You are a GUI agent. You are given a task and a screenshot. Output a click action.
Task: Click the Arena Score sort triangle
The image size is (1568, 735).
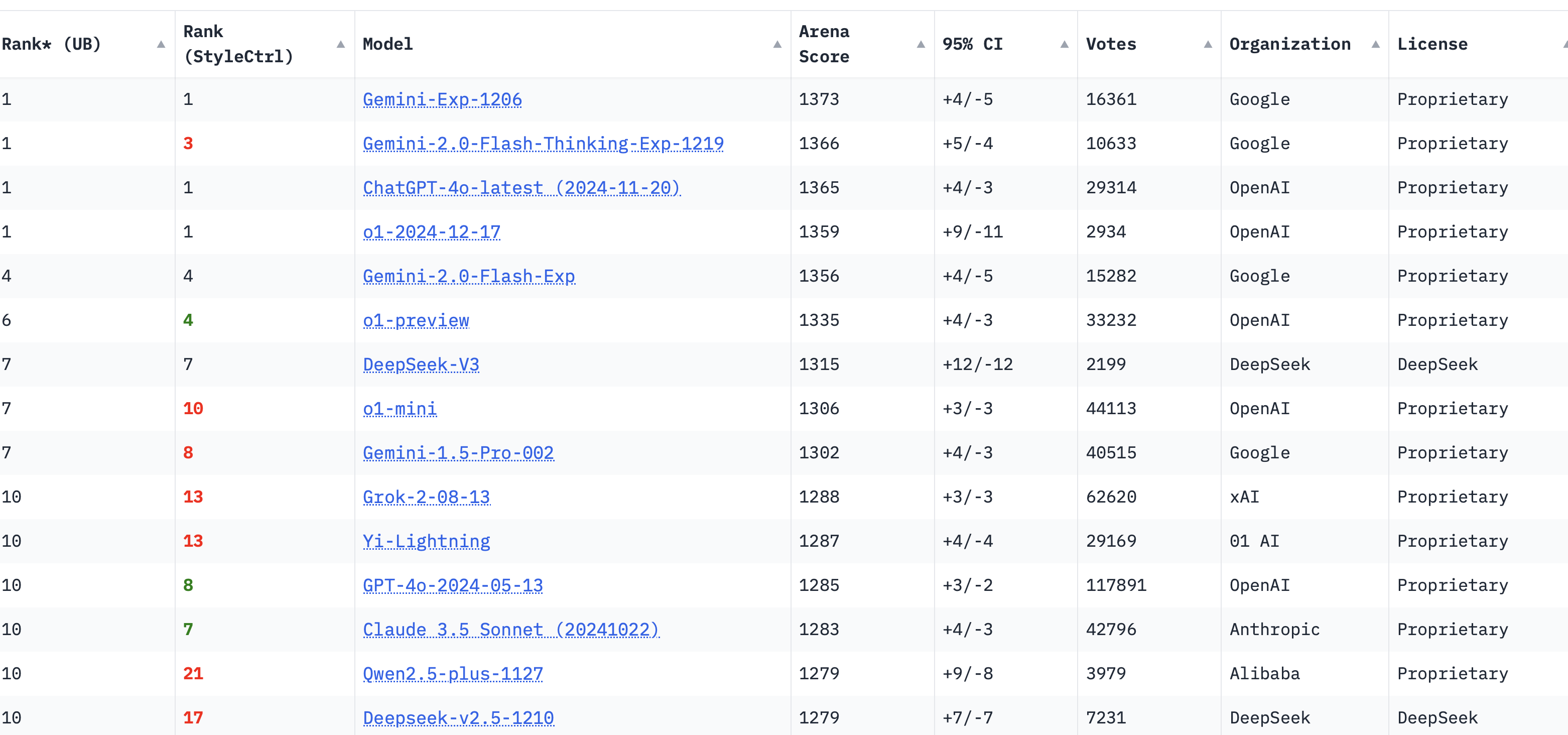[921, 45]
